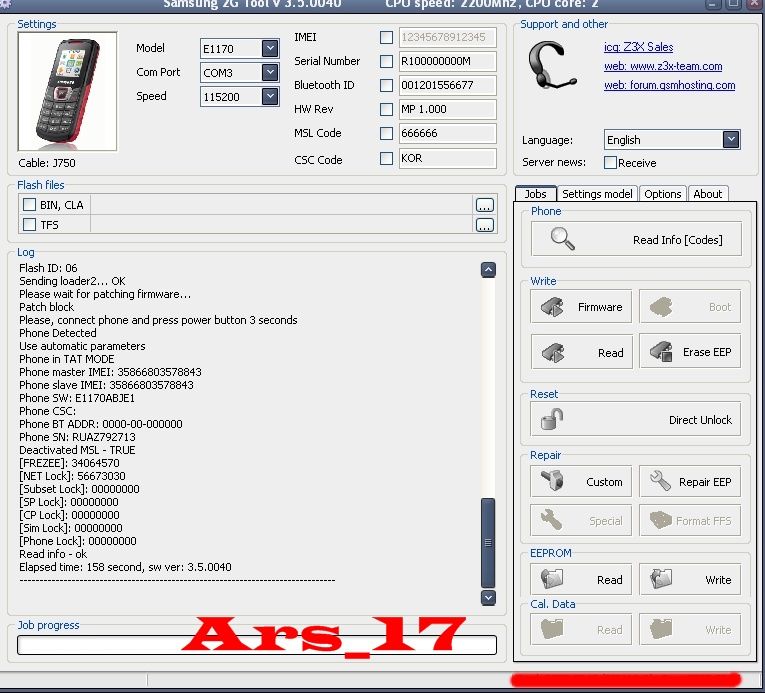
Task: Click the greyed Format FFS icon
Action: pyautogui.click(x=661, y=520)
